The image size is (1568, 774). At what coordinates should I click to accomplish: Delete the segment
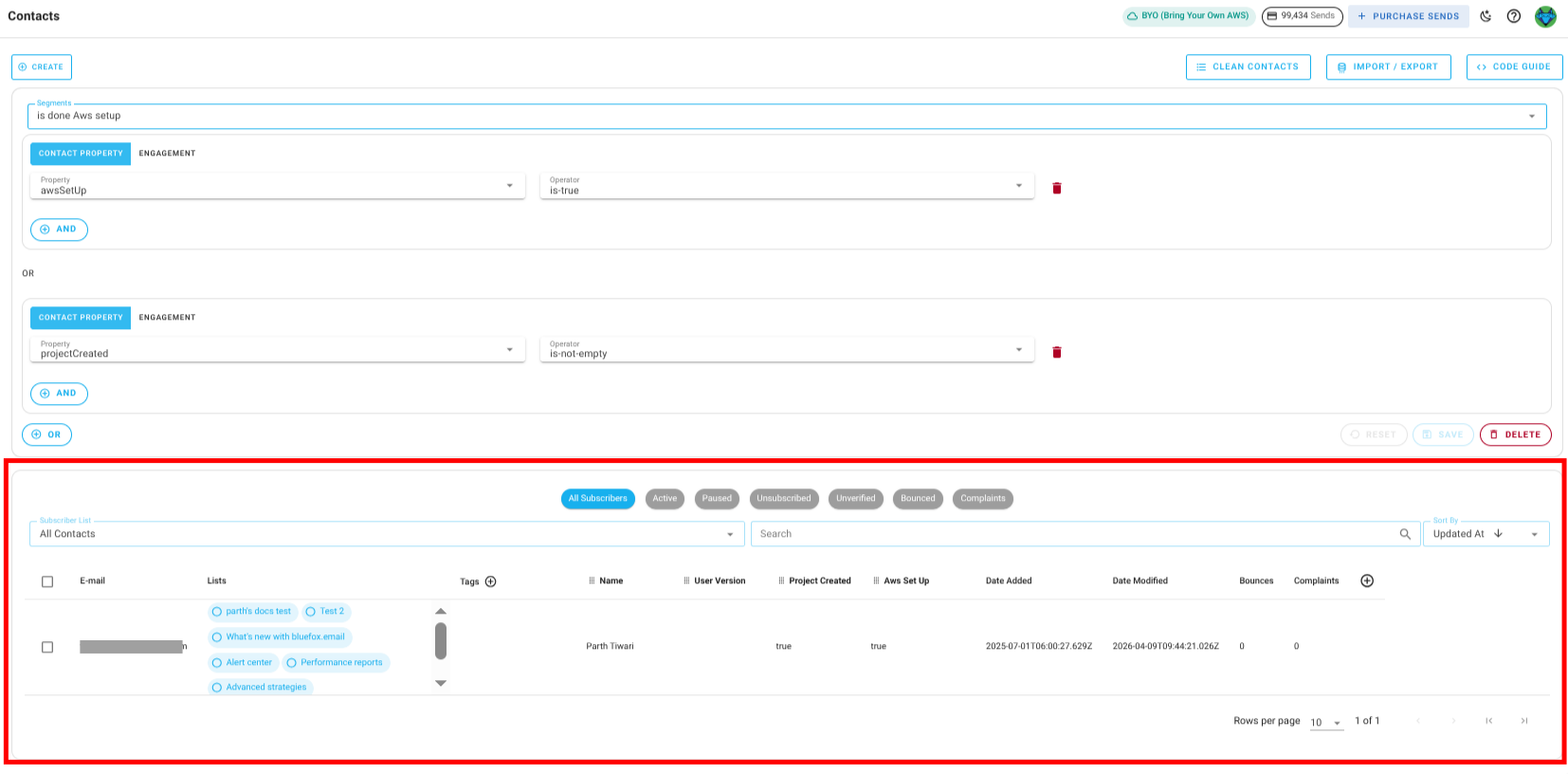[x=1516, y=435]
